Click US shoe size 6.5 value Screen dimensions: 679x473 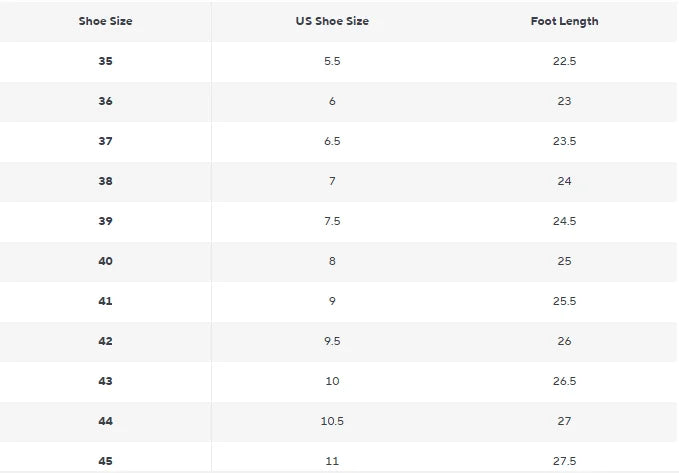click(x=332, y=141)
